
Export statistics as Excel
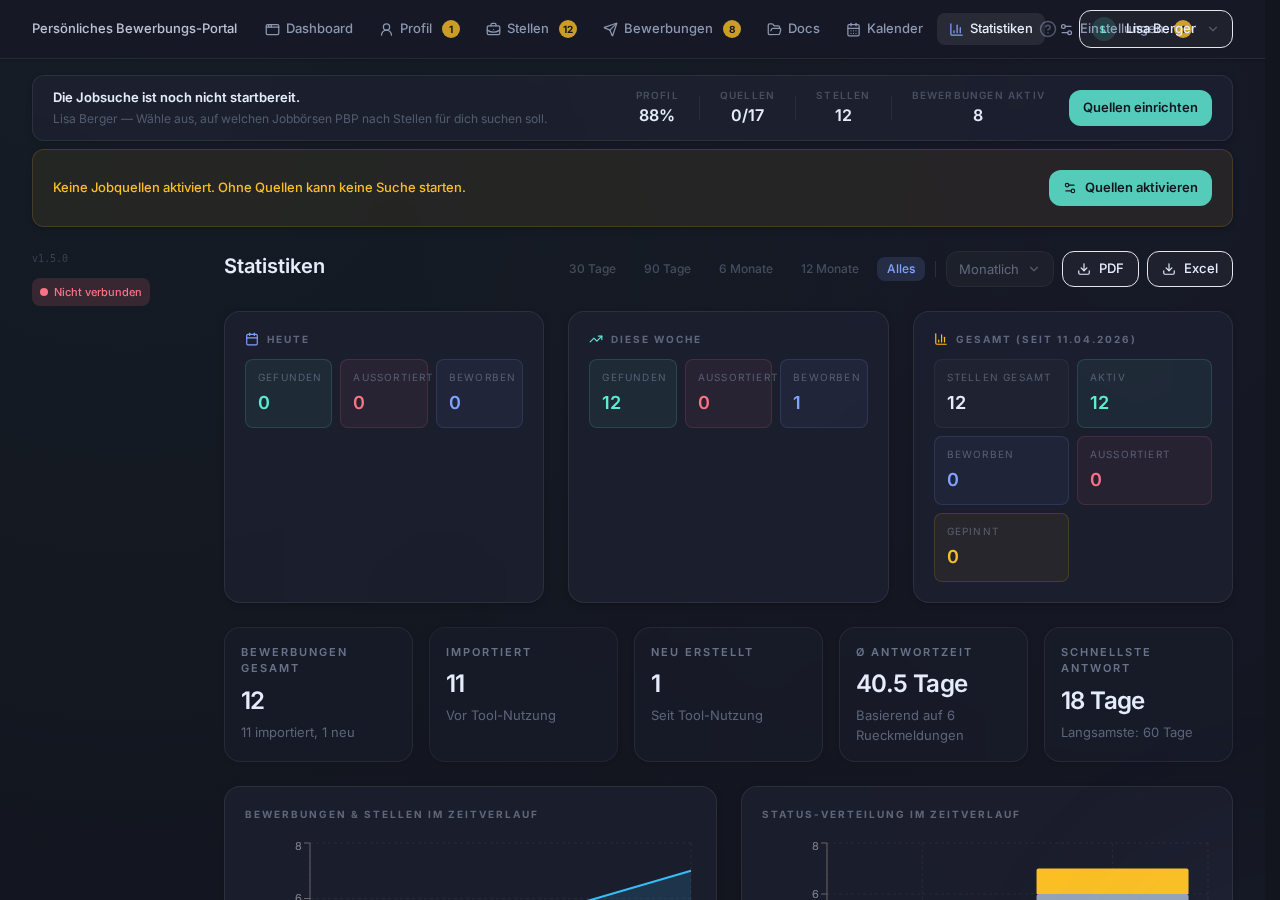1190,269
